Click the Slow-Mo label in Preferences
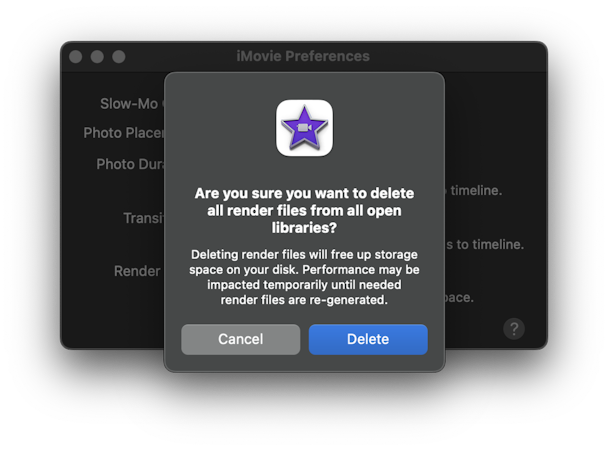 tap(132, 104)
